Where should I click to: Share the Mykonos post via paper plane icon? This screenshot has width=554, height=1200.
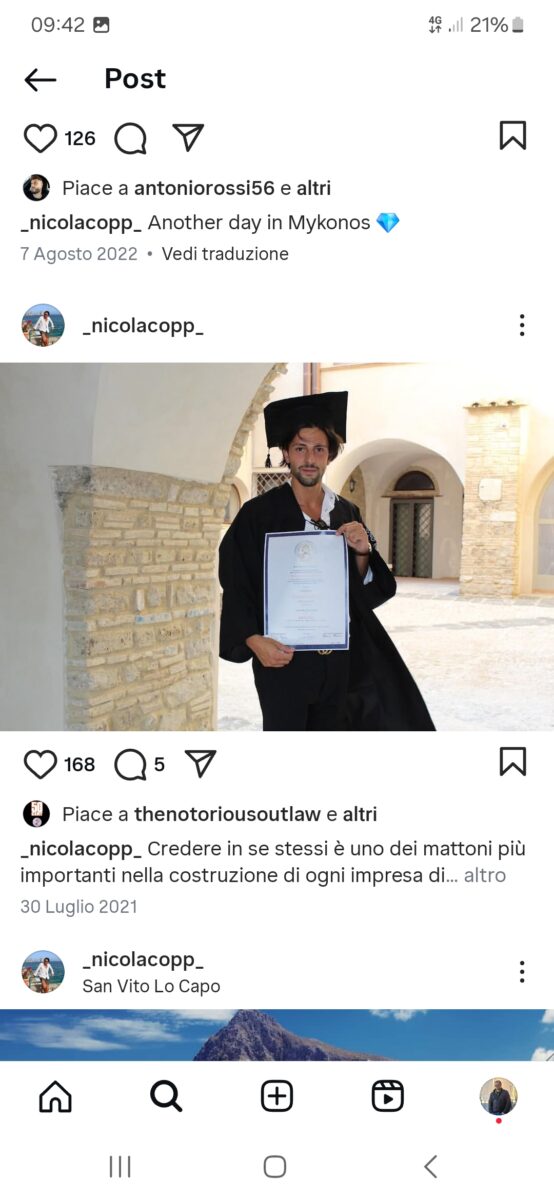point(188,137)
